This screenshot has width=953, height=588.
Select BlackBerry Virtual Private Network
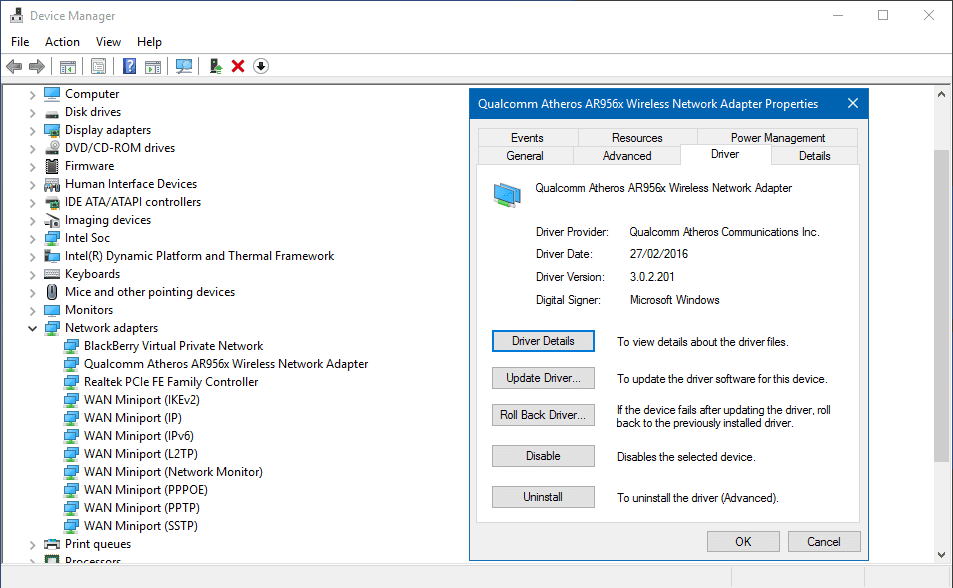(x=173, y=346)
